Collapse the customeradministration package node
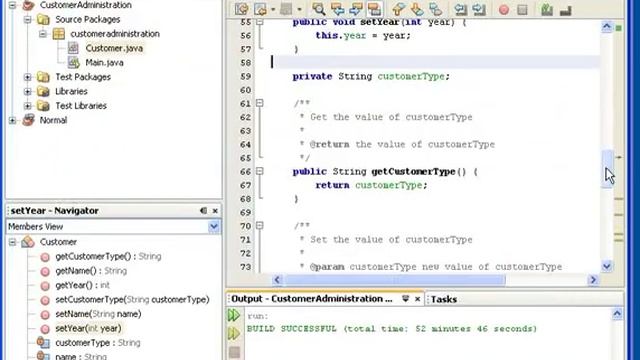The width and height of the screenshot is (640, 360). tap(43, 33)
